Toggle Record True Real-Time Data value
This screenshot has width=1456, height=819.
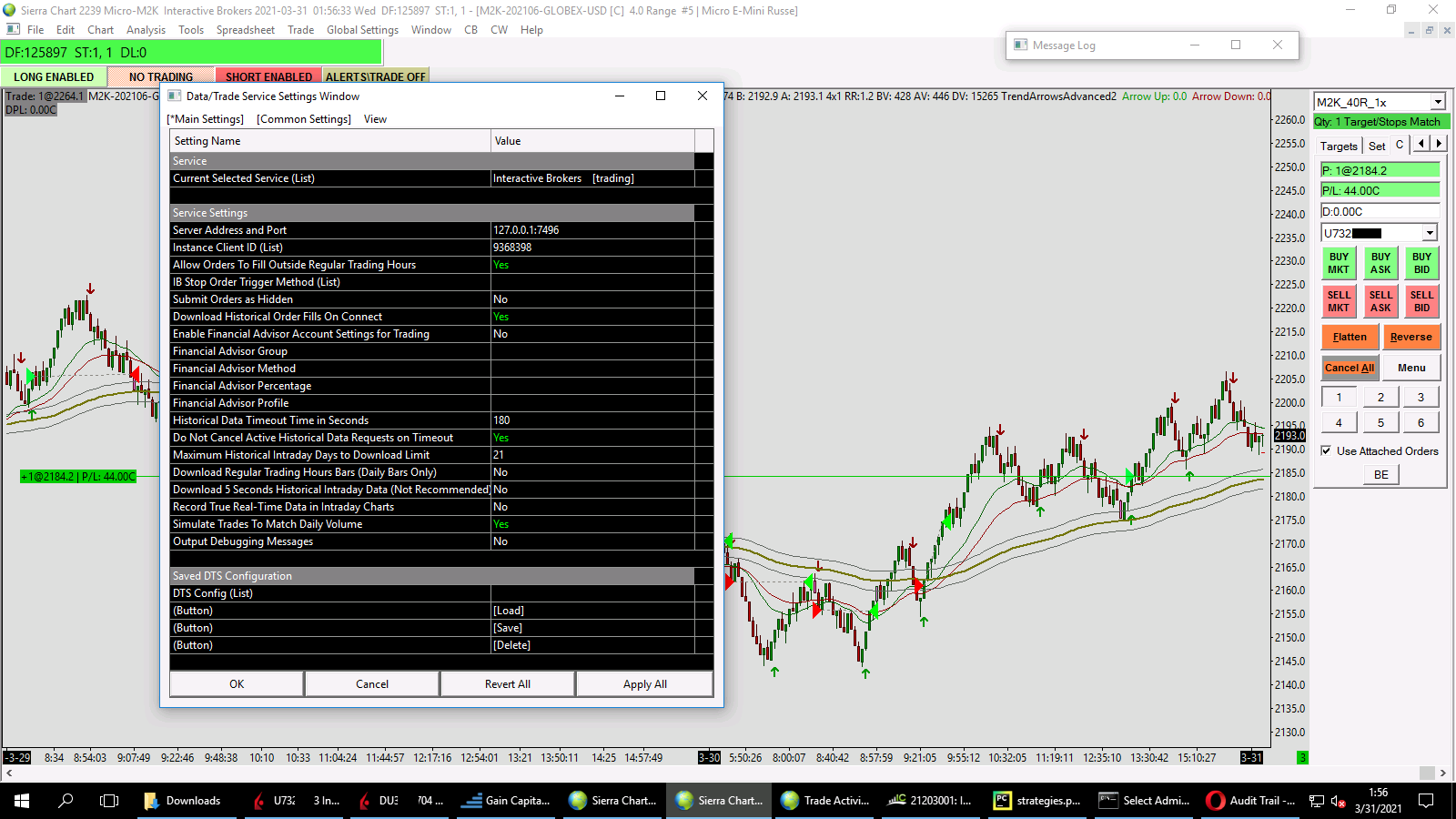point(592,507)
